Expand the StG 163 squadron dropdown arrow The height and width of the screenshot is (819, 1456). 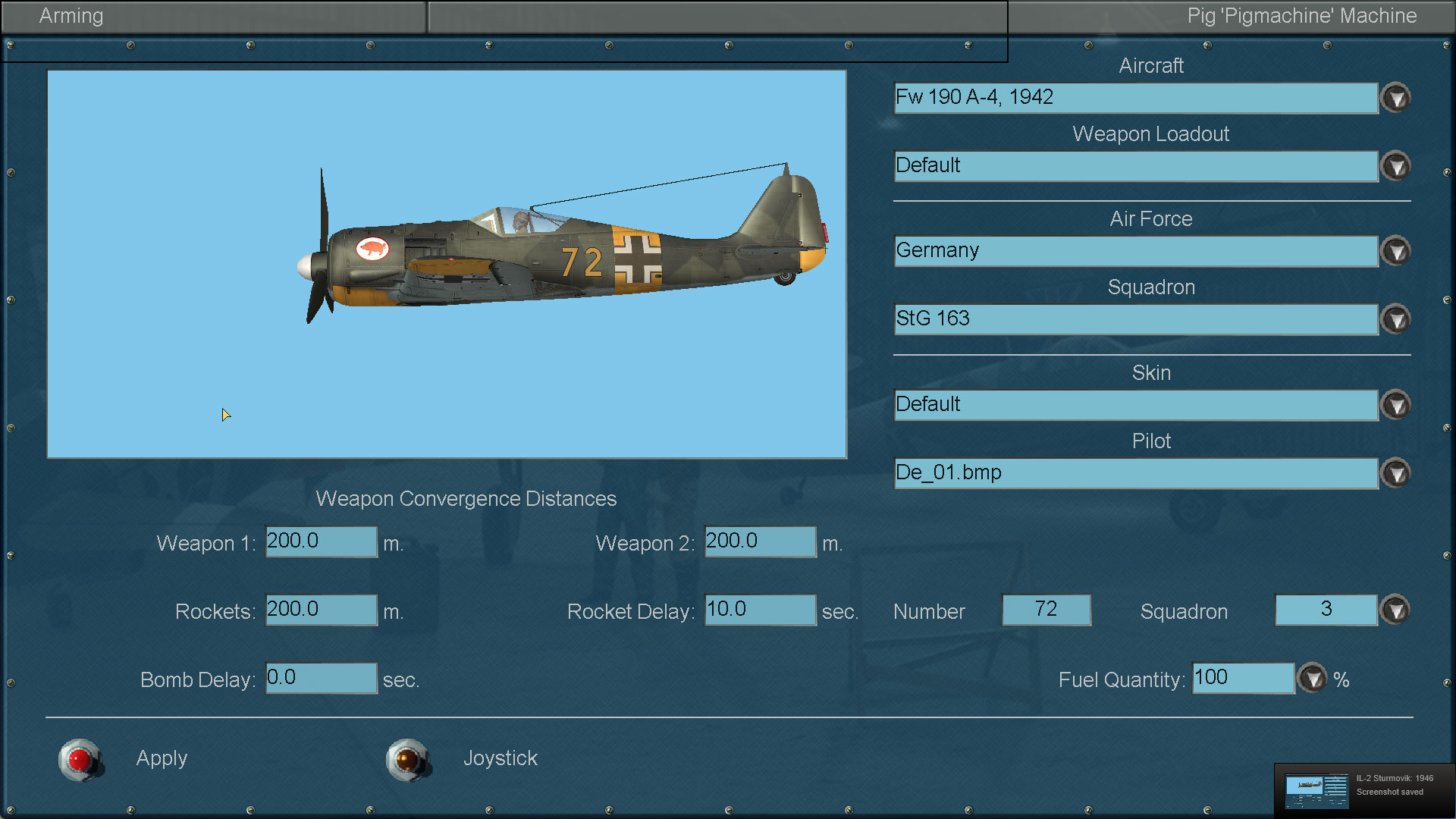[1396, 319]
